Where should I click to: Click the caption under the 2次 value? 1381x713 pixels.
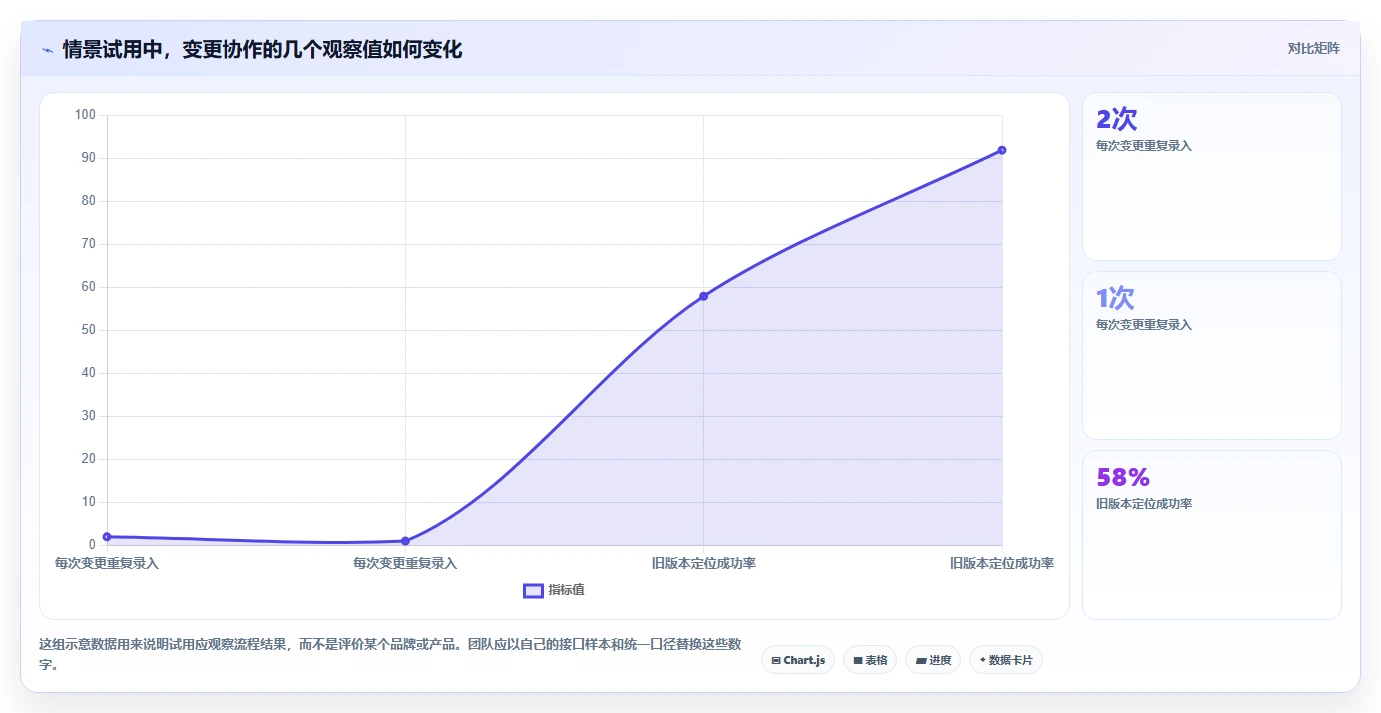1144,146
